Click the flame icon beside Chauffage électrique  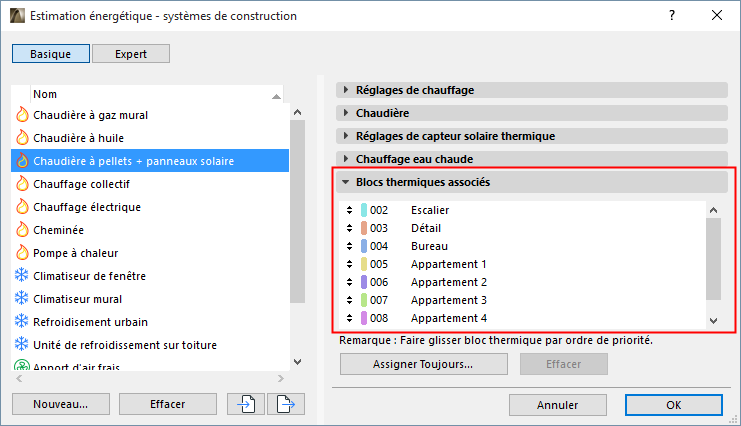point(22,207)
